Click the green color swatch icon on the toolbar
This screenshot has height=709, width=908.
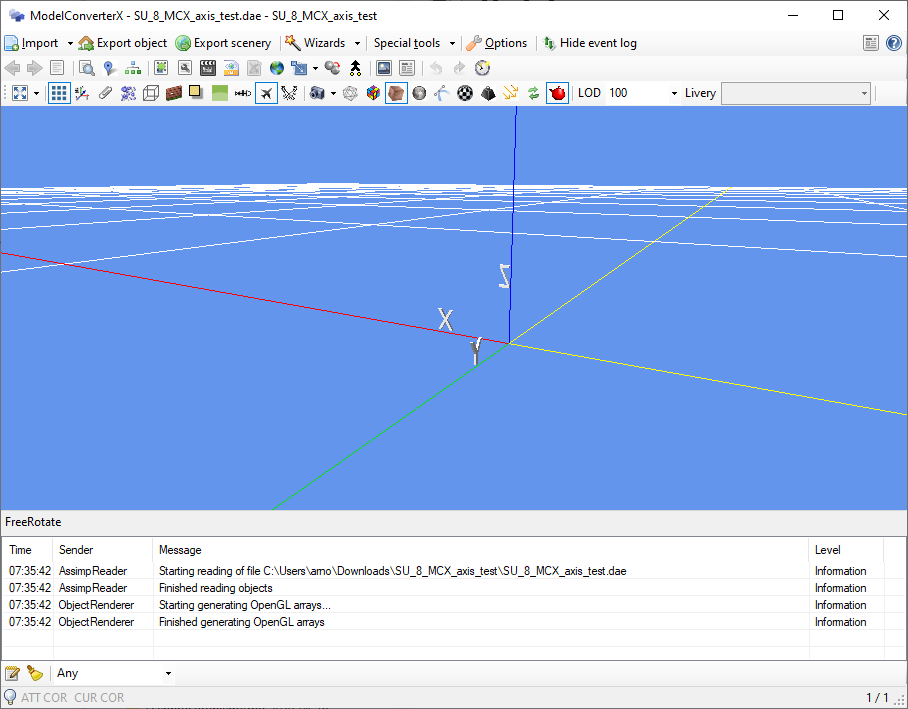point(219,92)
